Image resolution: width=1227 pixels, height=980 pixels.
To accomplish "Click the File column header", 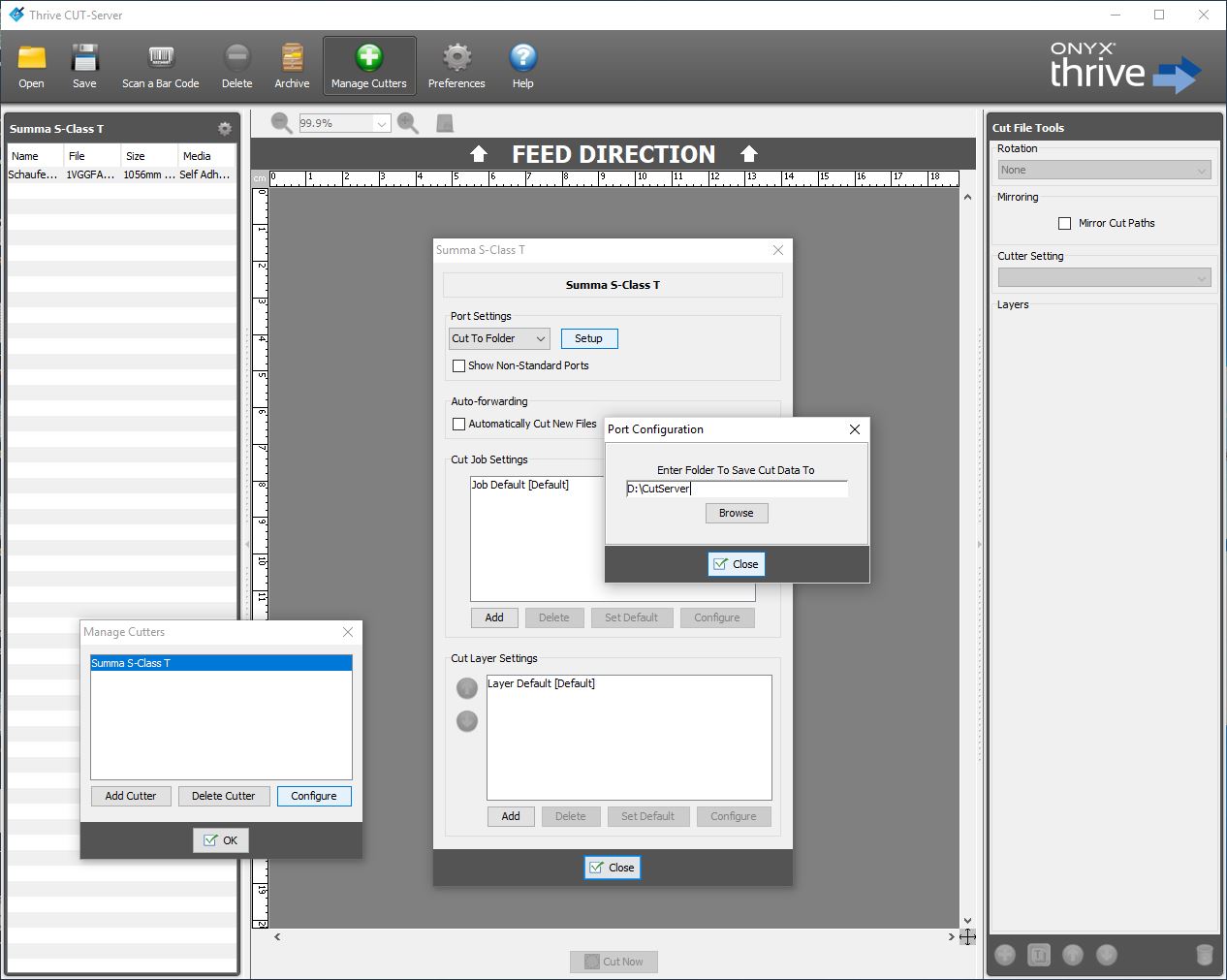I will 92,156.
